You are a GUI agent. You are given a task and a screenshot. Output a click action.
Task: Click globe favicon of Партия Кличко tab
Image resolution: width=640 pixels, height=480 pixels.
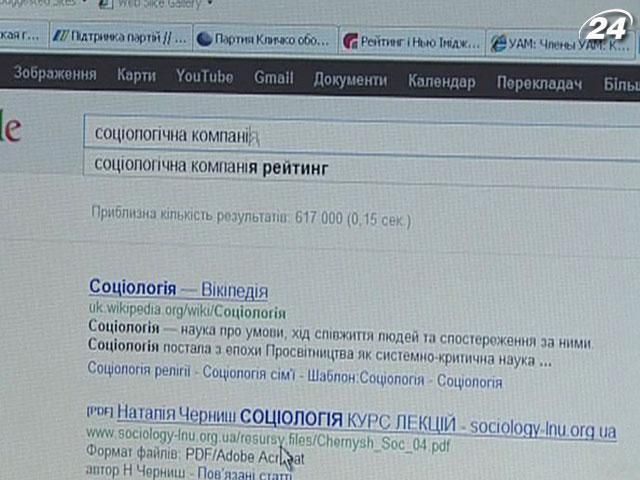(x=204, y=39)
